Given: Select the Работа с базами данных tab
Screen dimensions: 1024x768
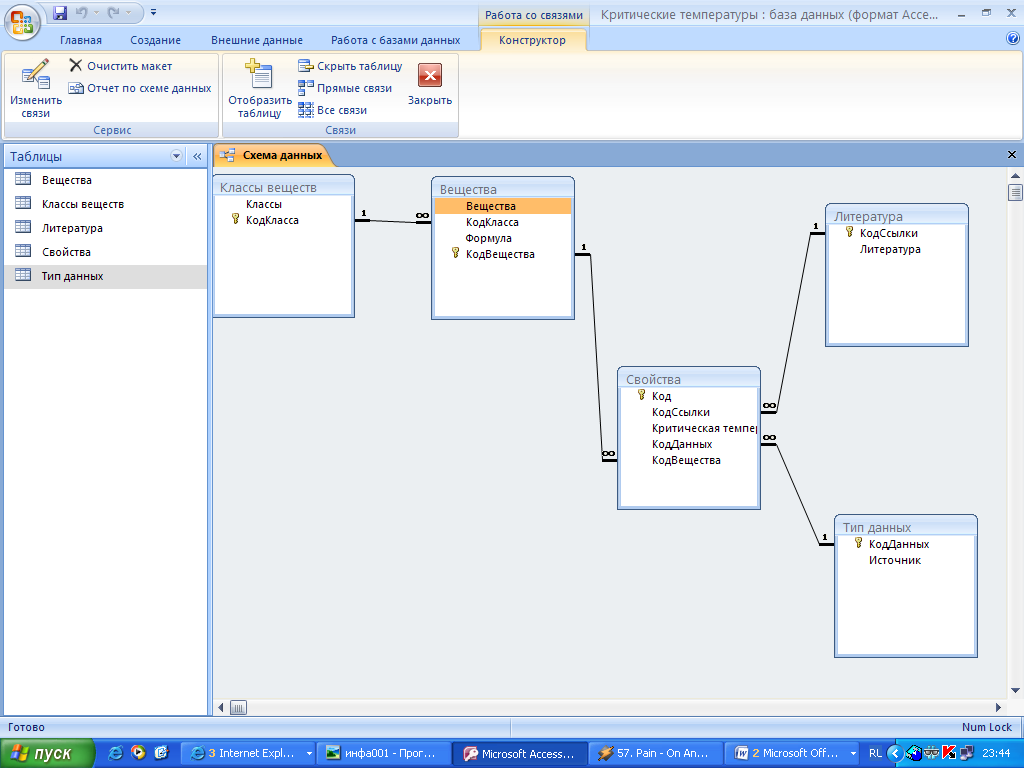Looking at the screenshot, I should [395, 40].
